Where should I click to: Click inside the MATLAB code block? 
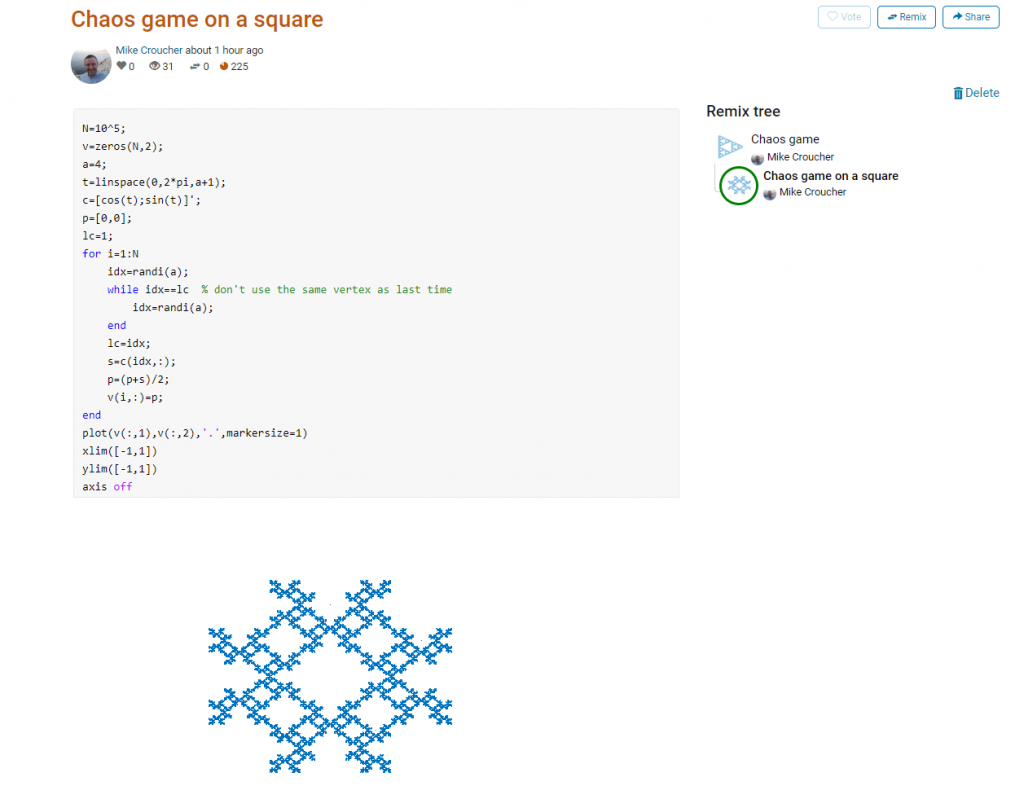pyautogui.click(x=375, y=302)
